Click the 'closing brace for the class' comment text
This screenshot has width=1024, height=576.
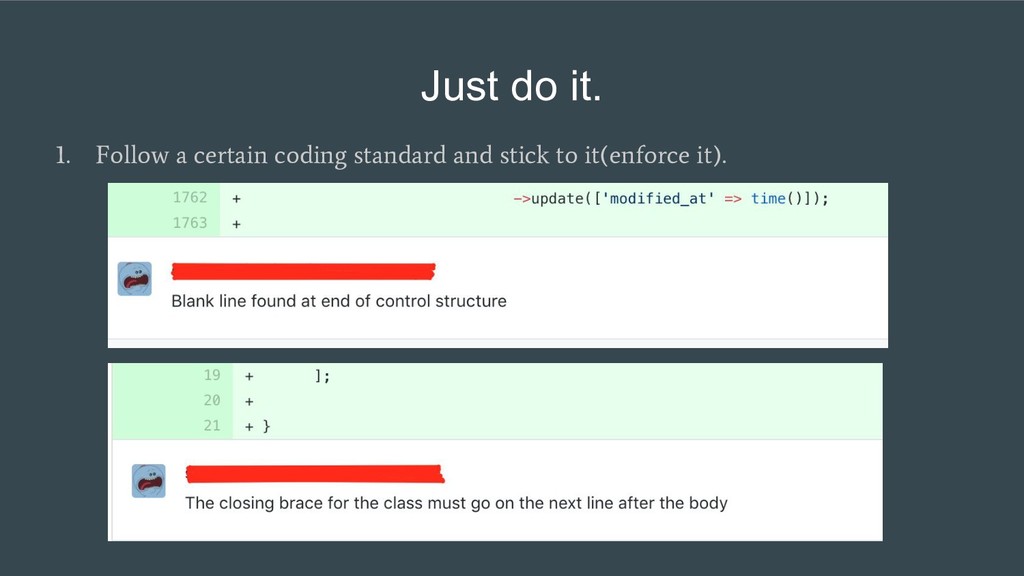456,503
